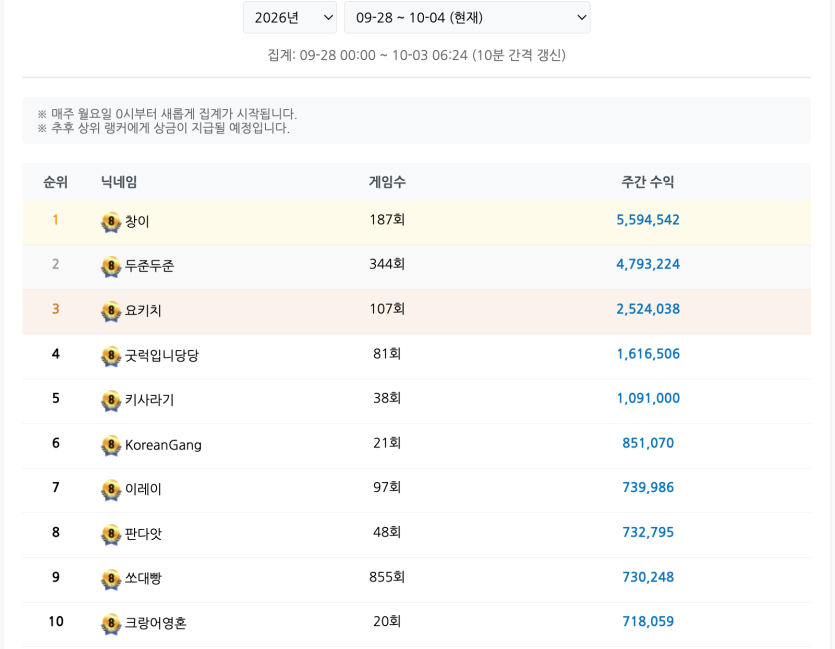Click the nickname 키사라기

[x=149, y=400]
